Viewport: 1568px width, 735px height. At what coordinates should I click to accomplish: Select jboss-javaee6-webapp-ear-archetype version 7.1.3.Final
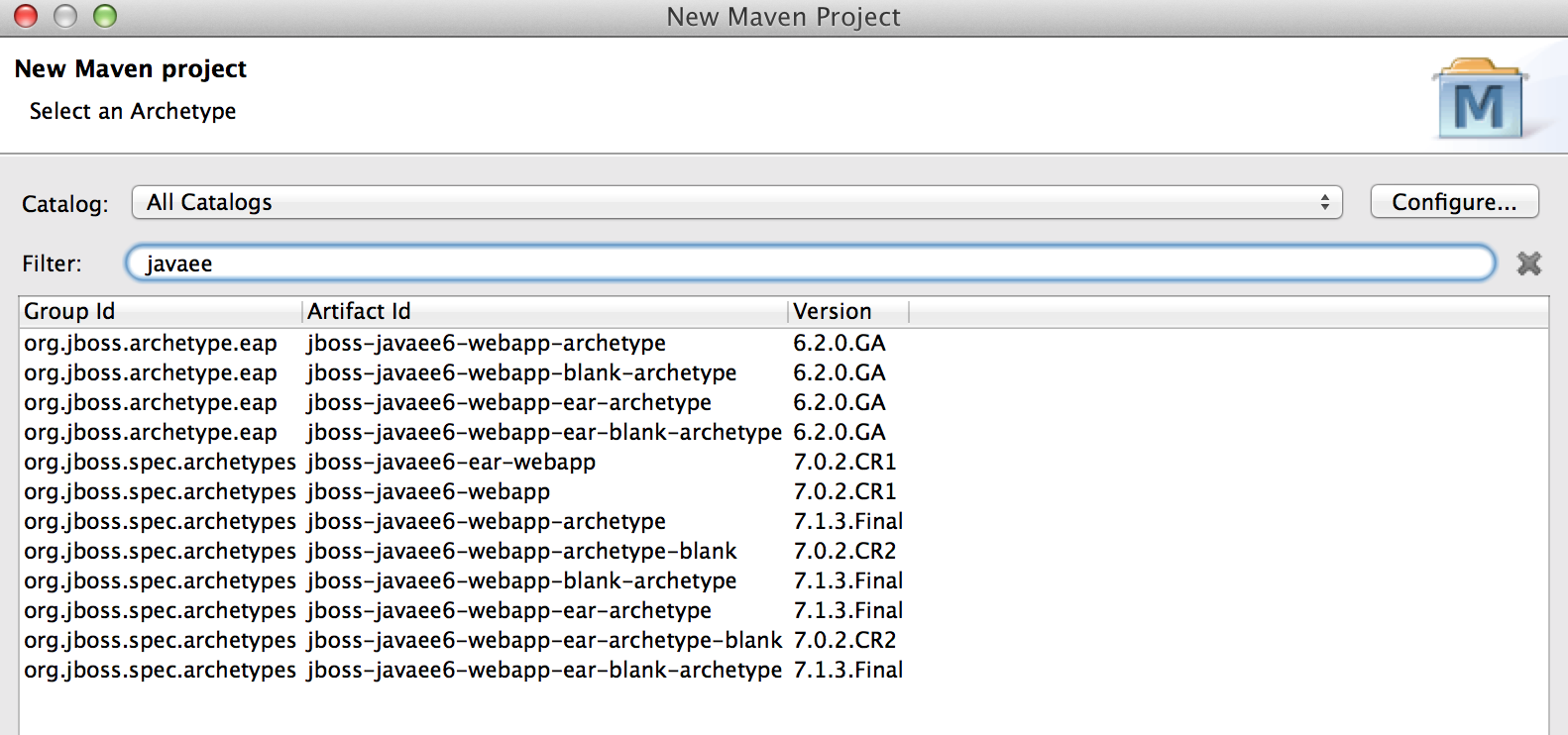tap(783, 610)
